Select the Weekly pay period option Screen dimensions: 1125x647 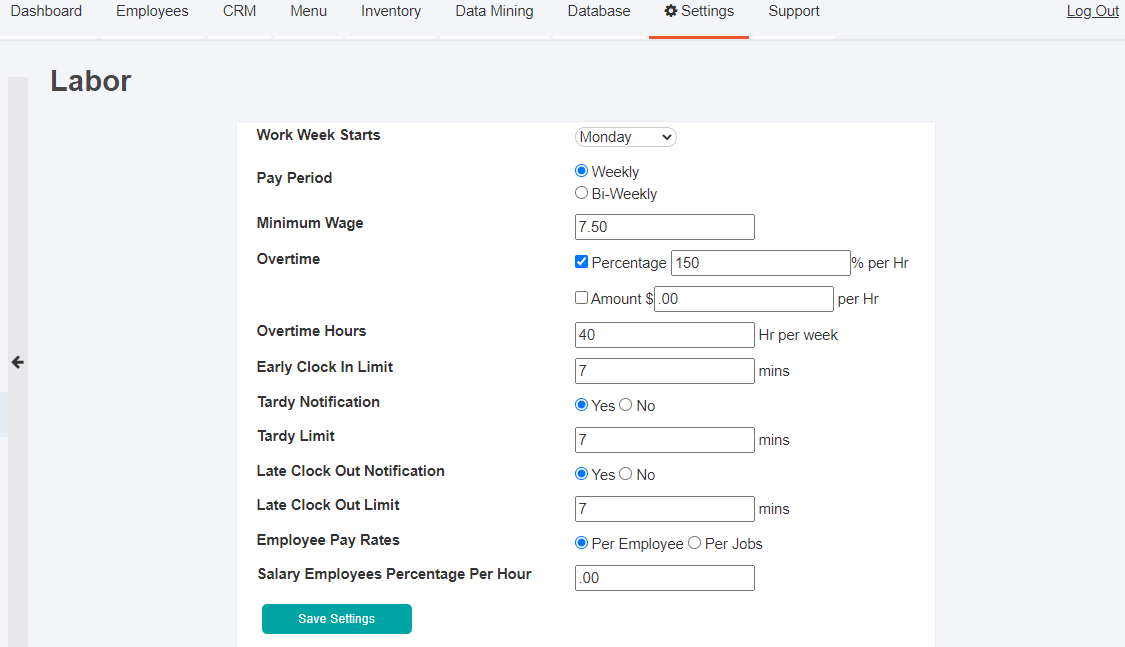pos(582,171)
